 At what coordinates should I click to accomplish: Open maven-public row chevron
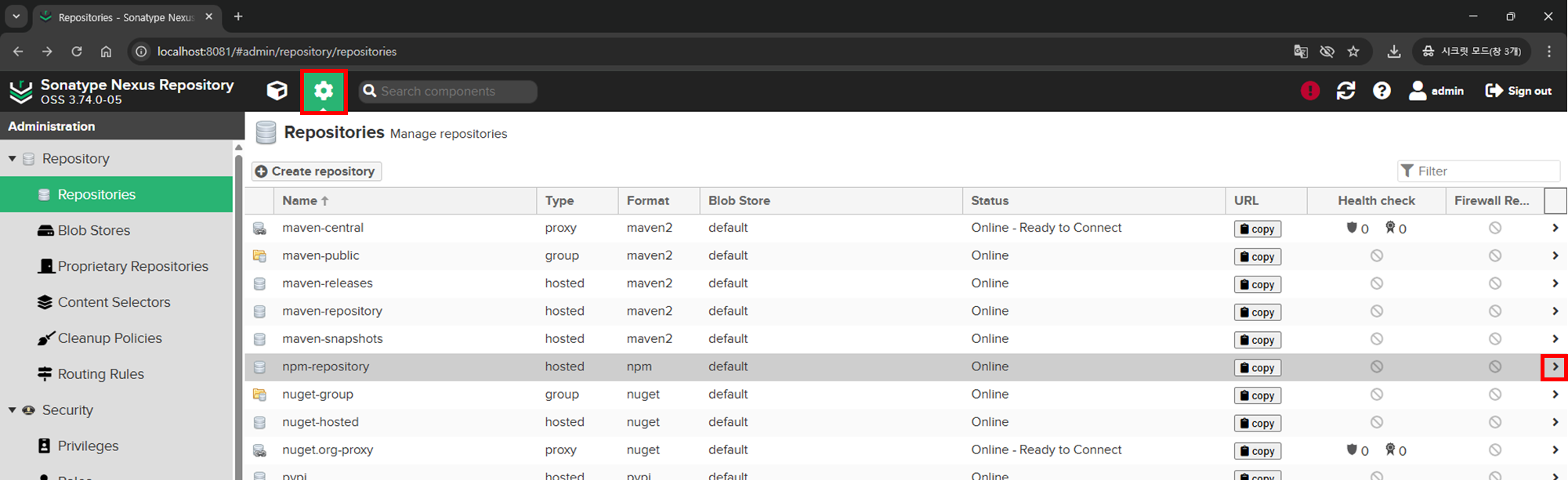[x=1555, y=255]
